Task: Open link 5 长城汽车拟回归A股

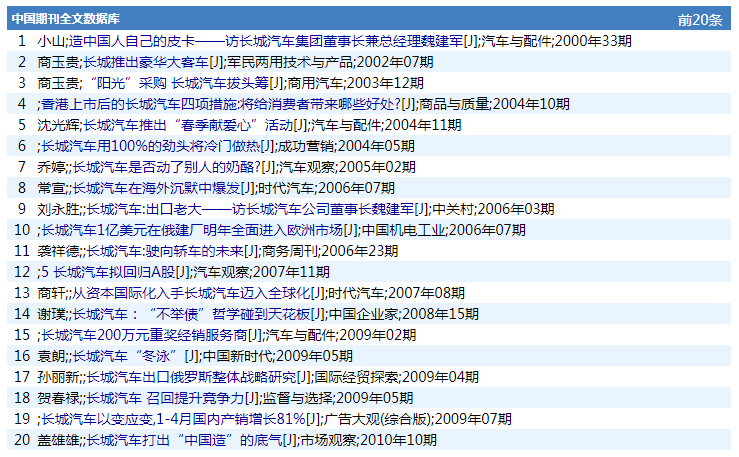Action: pos(108,272)
